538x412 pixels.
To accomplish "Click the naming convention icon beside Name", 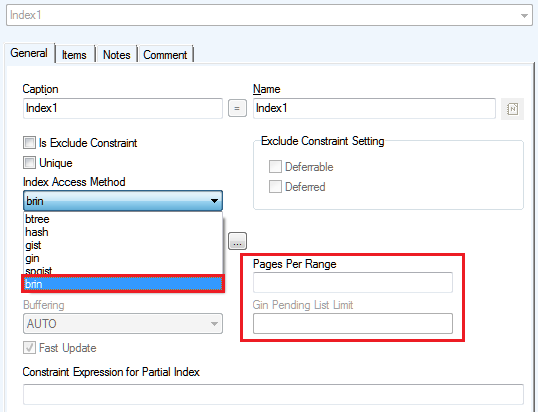I will coord(512,109).
